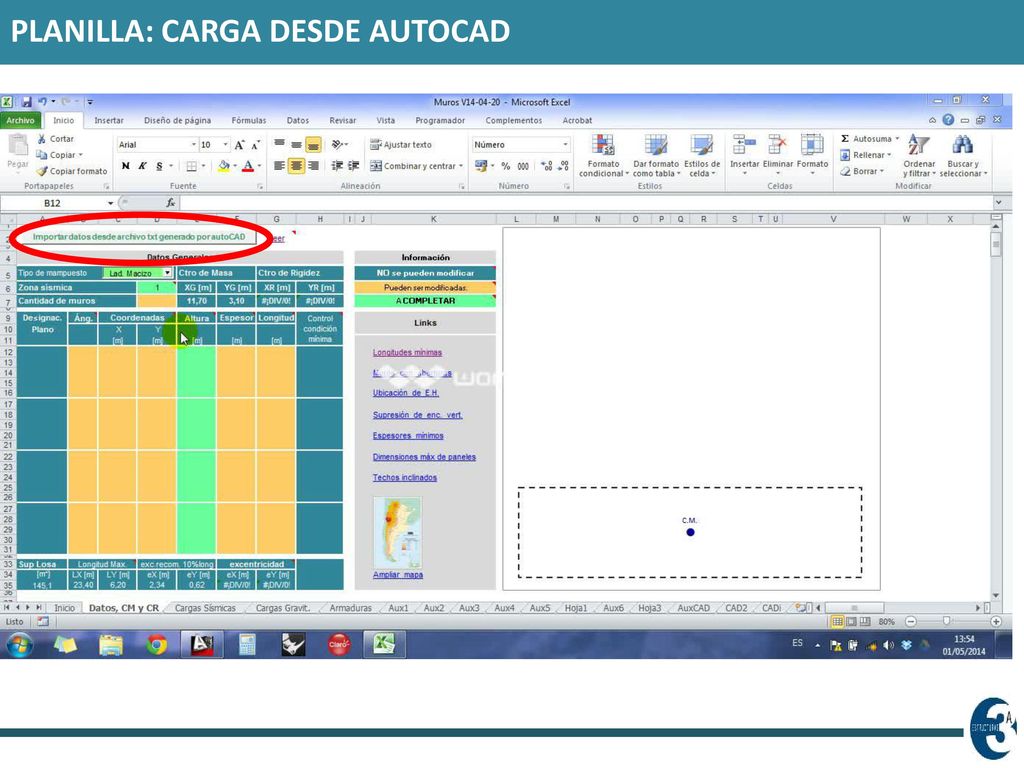Image resolution: width=1024 pixels, height=768 pixels.
Task: Expand the Name Box dropdown arrow
Action: click(x=110, y=203)
